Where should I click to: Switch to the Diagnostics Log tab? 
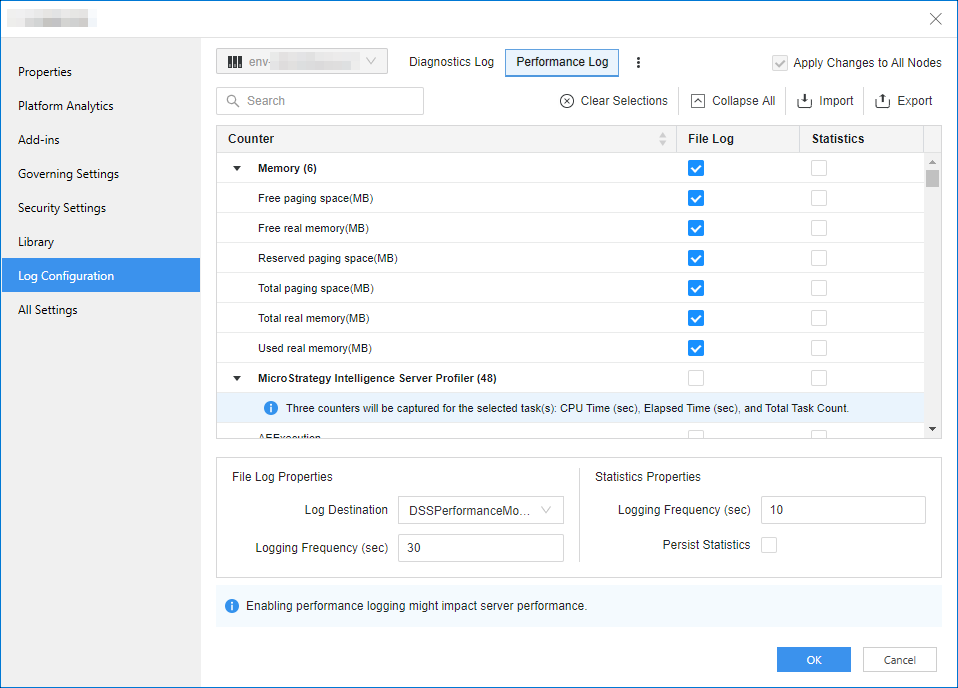point(451,62)
